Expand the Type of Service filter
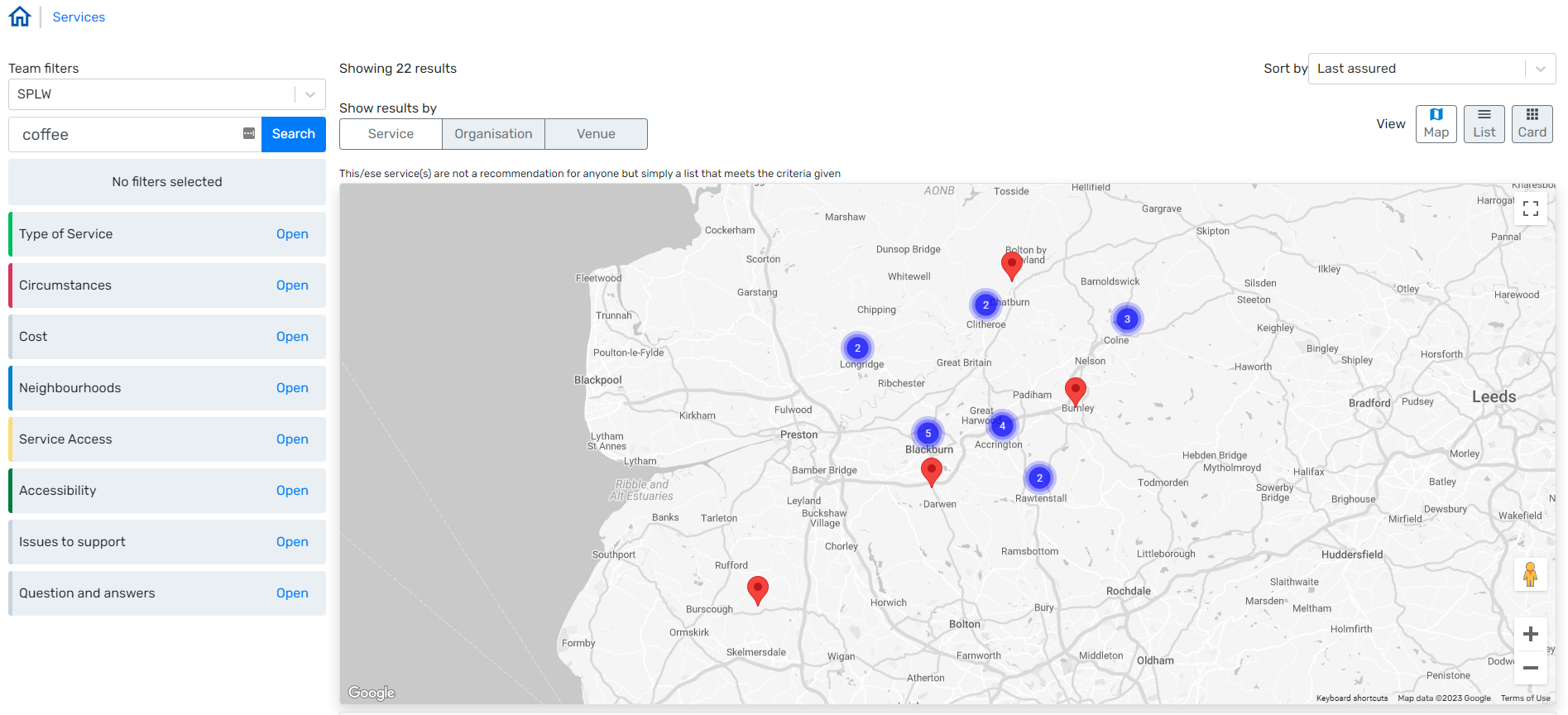1568x715 pixels. point(291,234)
